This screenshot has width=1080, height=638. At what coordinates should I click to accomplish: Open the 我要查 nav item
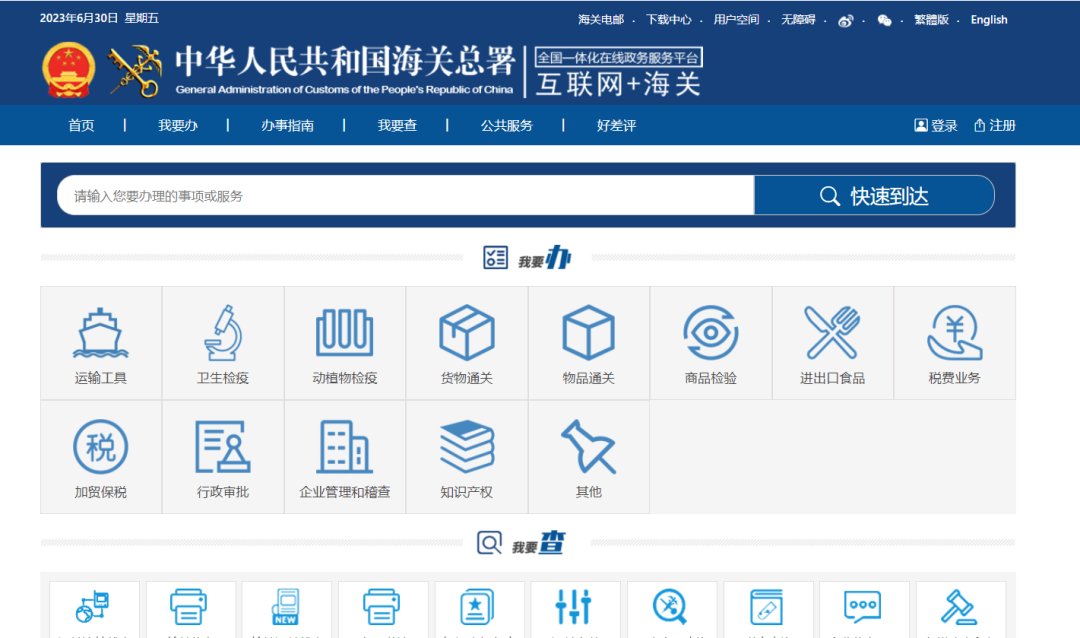click(397, 125)
